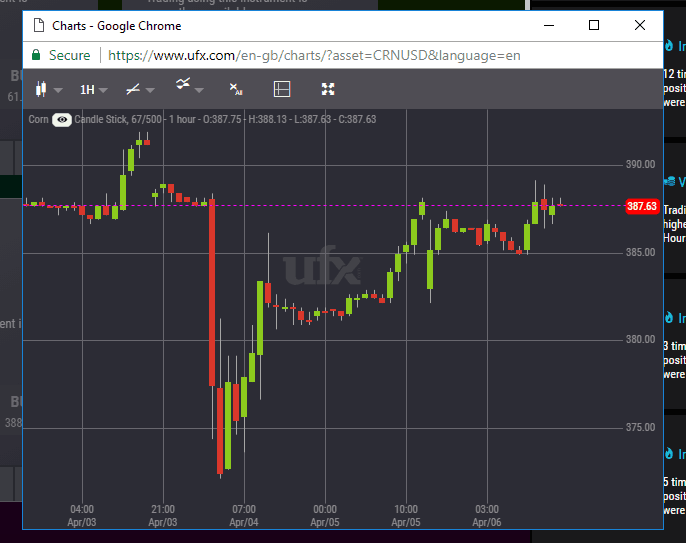686x543 pixels.
Task: Toggle Corn series visibility eye
Action: [x=62, y=119]
